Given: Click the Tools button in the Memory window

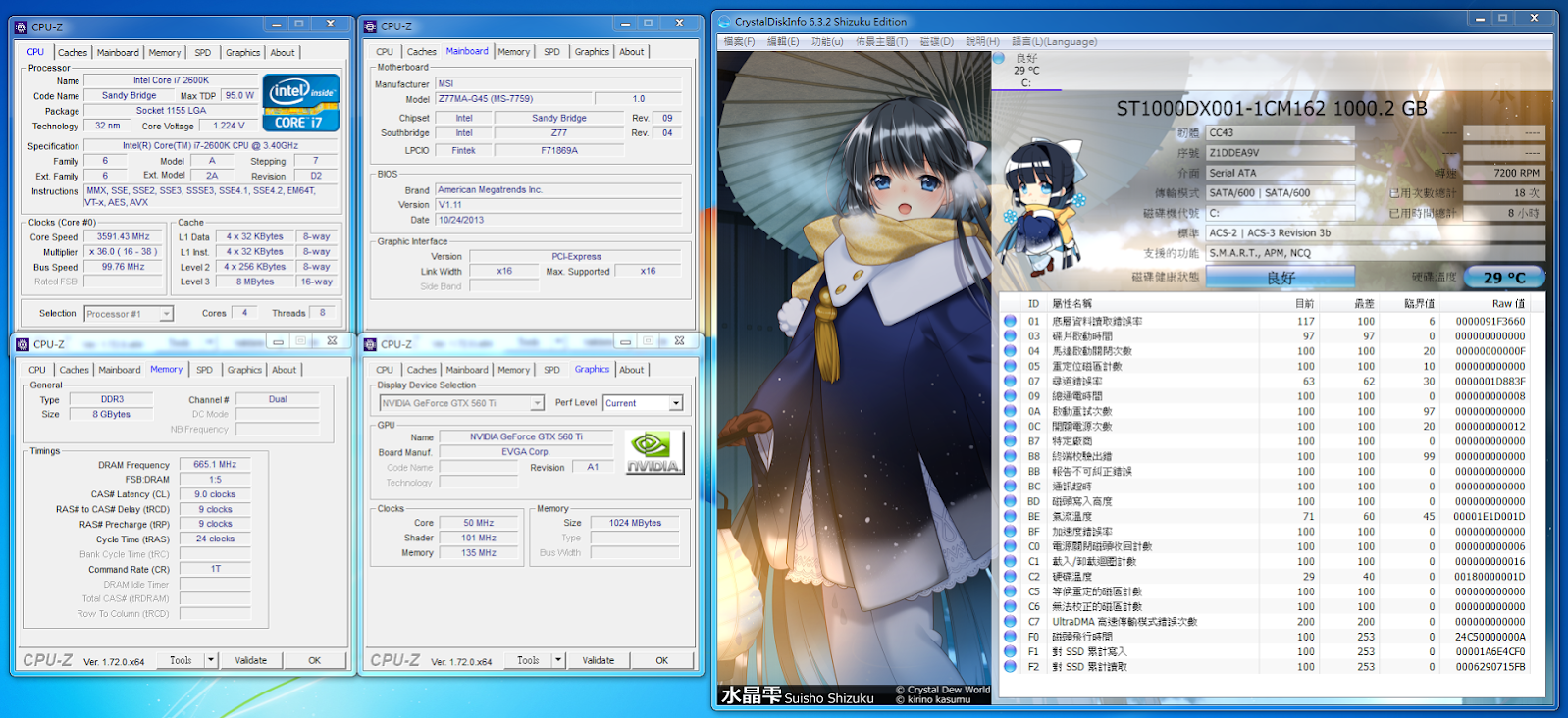Looking at the screenshot, I should (x=181, y=660).
